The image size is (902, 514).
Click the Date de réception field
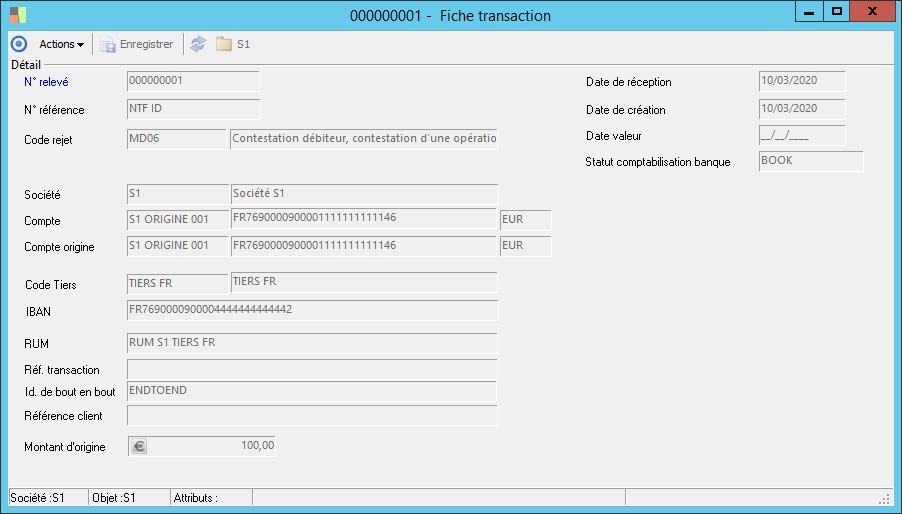pyautogui.click(x=802, y=81)
